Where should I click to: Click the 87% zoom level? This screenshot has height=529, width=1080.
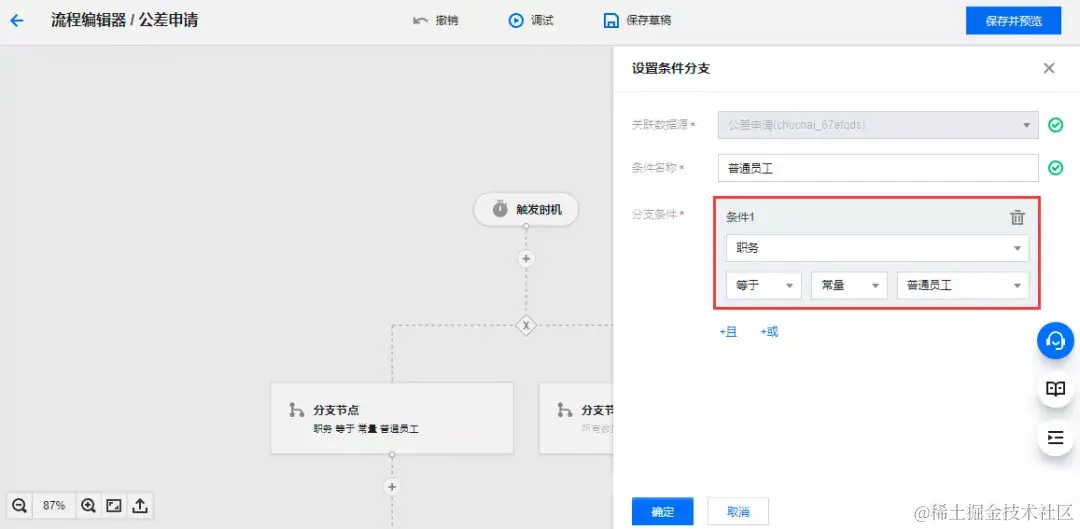[54, 506]
